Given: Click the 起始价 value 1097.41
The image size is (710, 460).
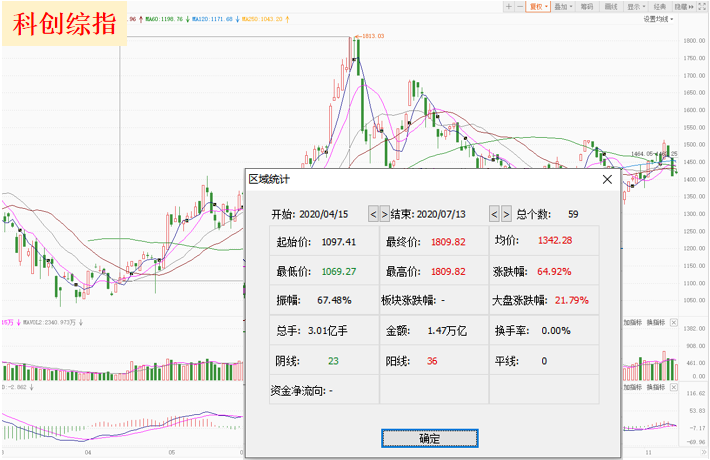Looking at the screenshot, I should tap(339, 242).
